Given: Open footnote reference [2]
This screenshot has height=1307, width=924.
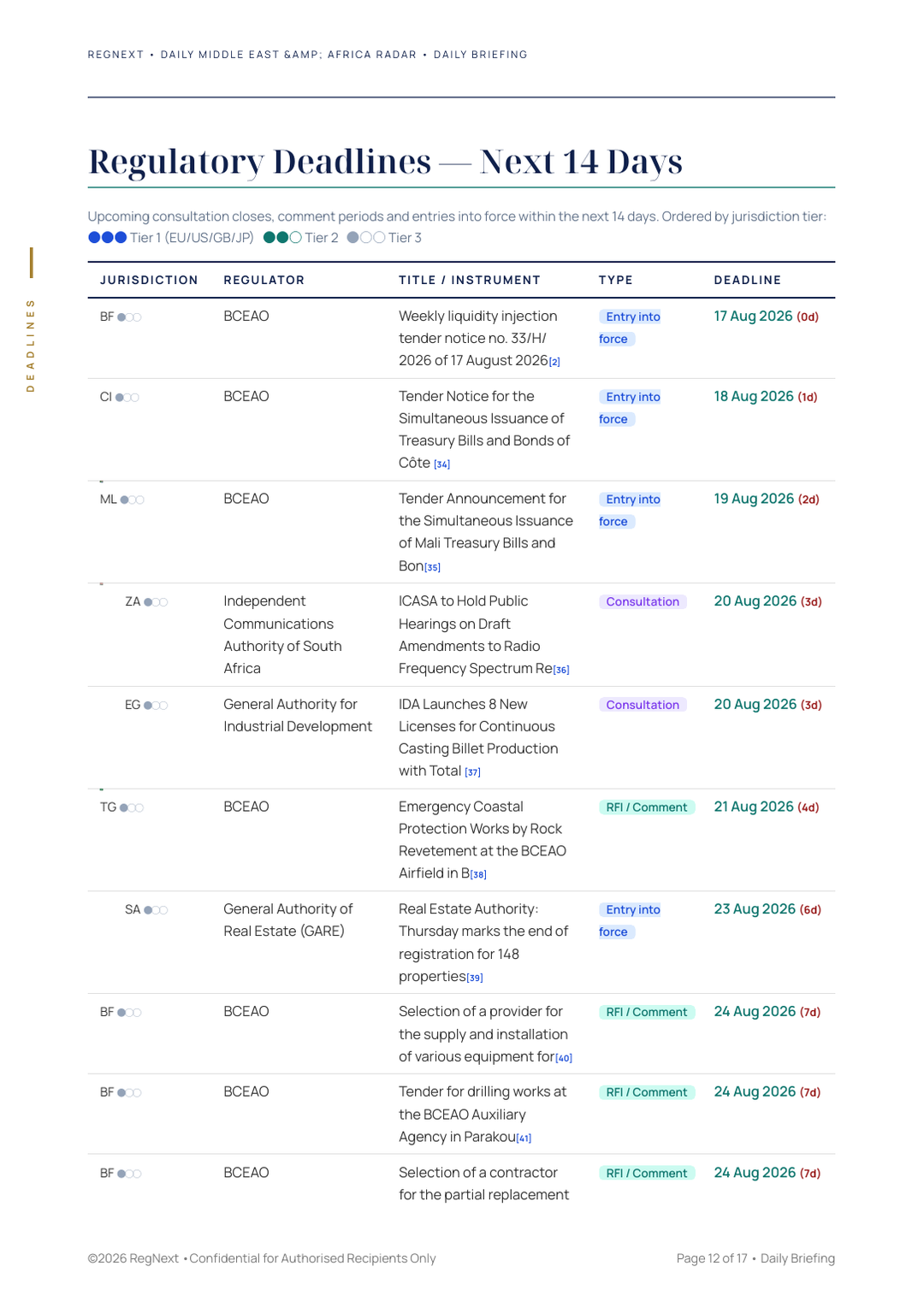Looking at the screenshot, I should point(554,362).
